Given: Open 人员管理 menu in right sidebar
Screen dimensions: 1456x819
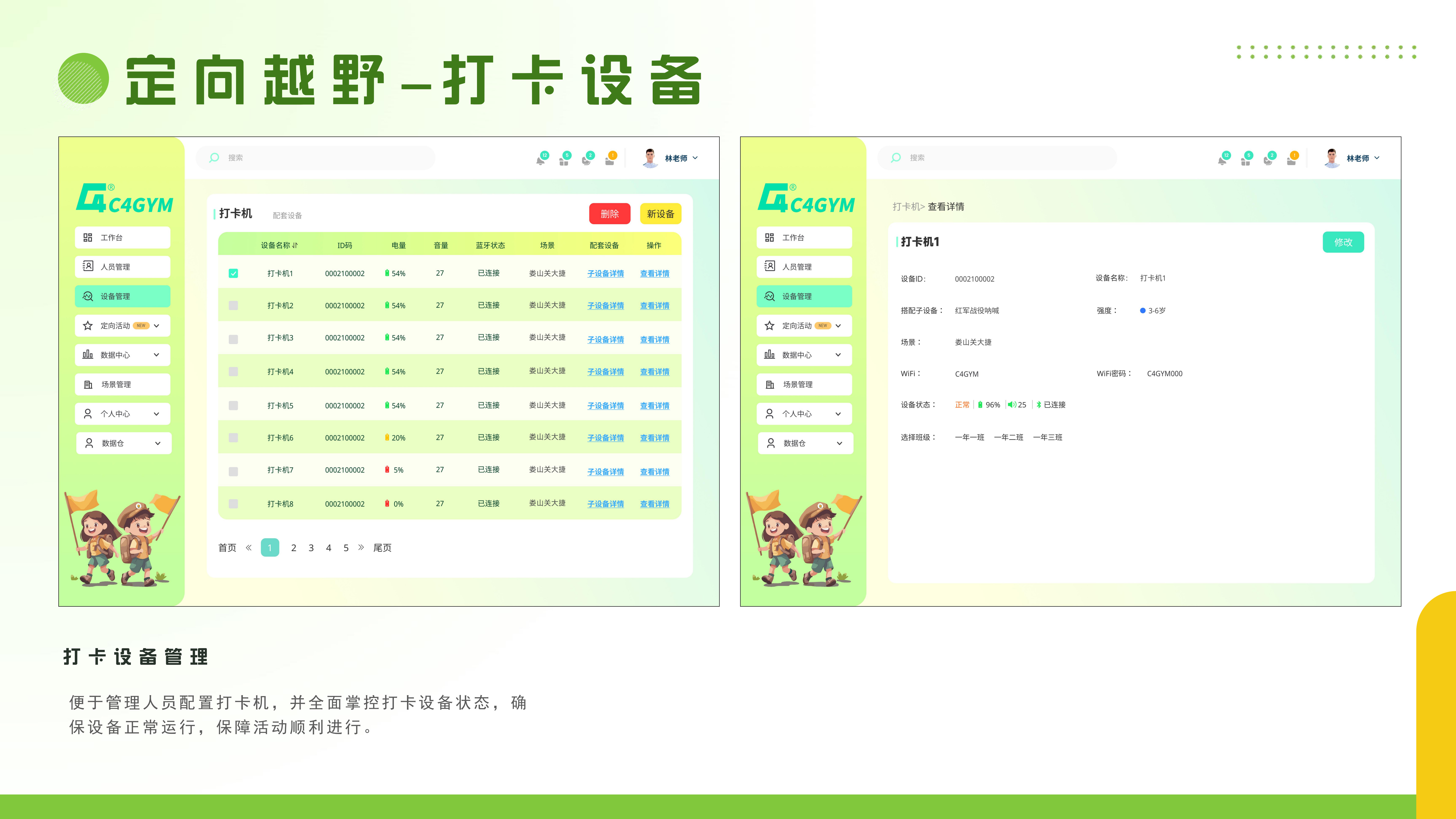Looking at the screenshot, I should point(804,267).
